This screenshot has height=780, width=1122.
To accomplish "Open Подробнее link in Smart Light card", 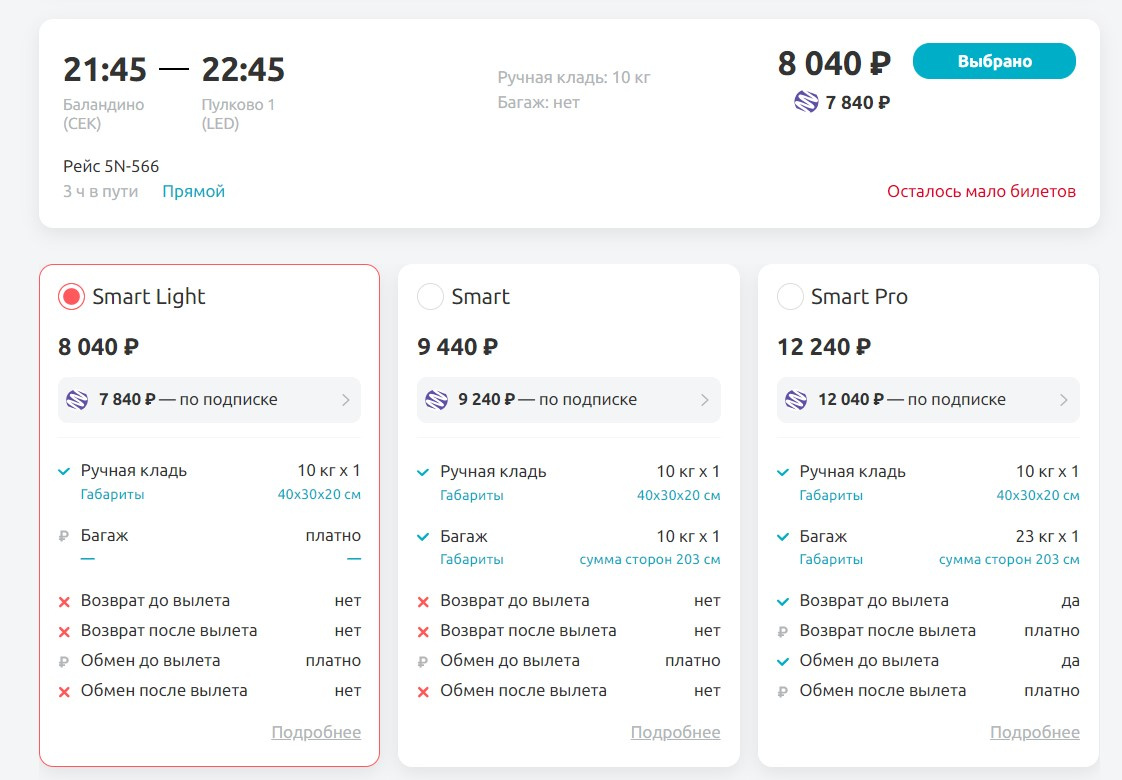I will 316,732.
